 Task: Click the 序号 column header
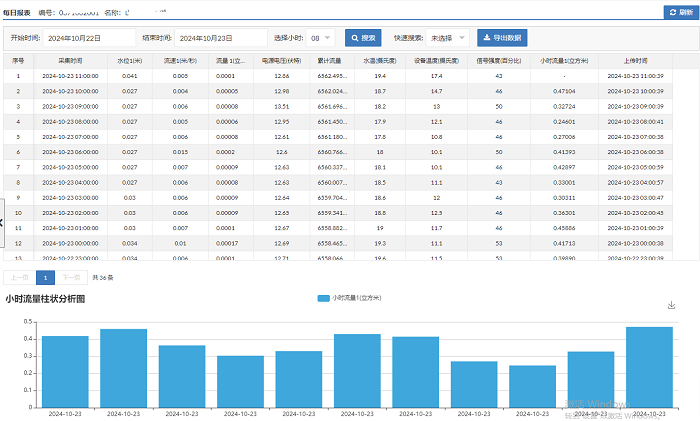click(18, 60)
